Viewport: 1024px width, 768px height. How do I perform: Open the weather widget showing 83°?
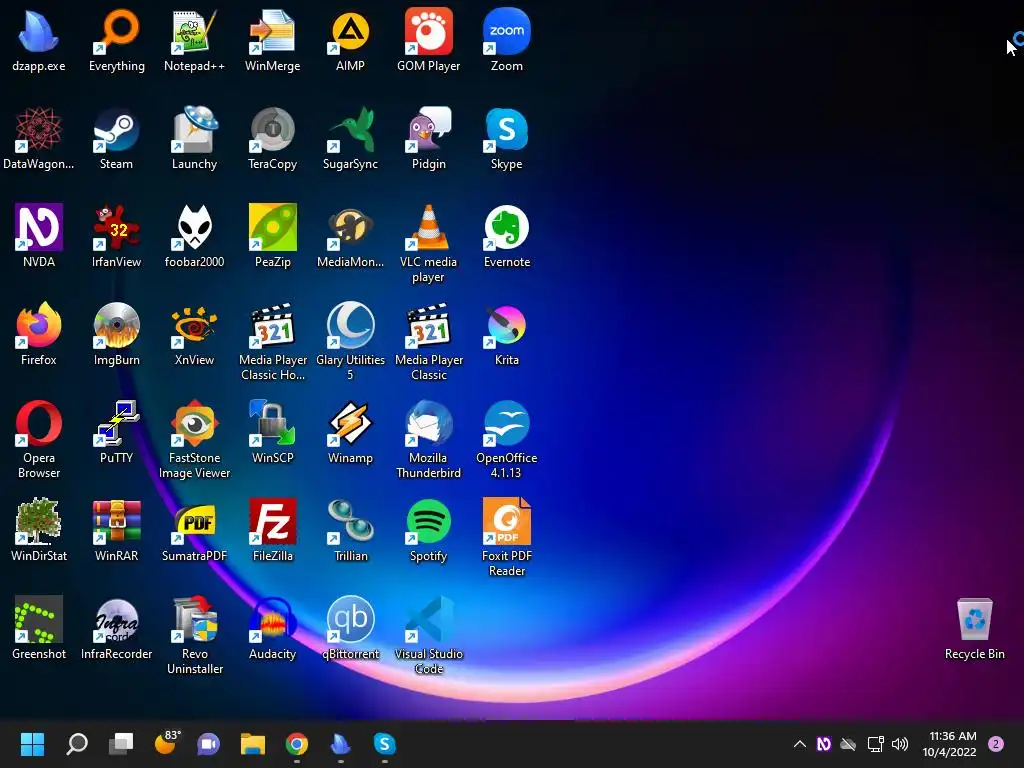pyautogui.click(x=166, y=744)
